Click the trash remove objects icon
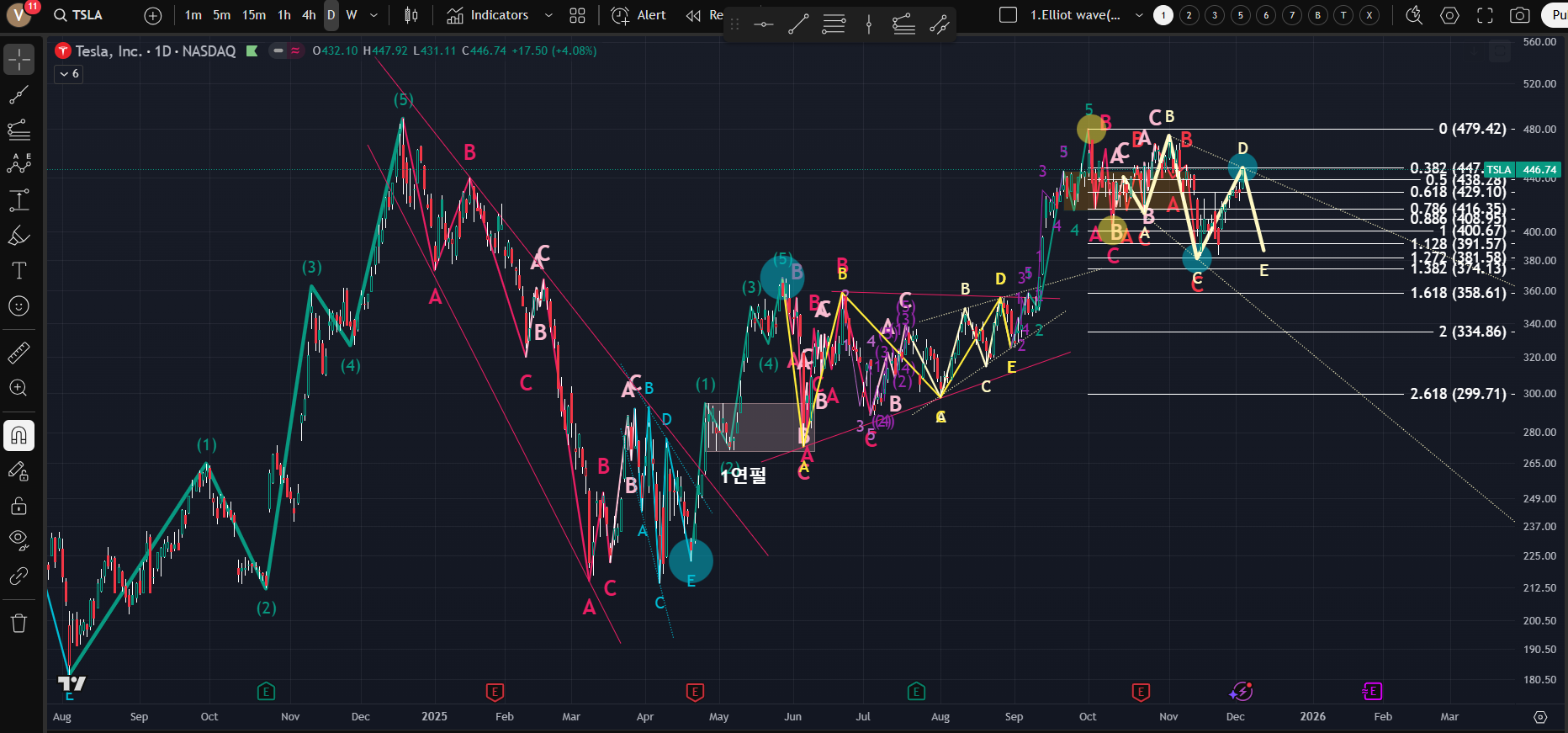The image size is (1568, 733). [x=19, y=623]
